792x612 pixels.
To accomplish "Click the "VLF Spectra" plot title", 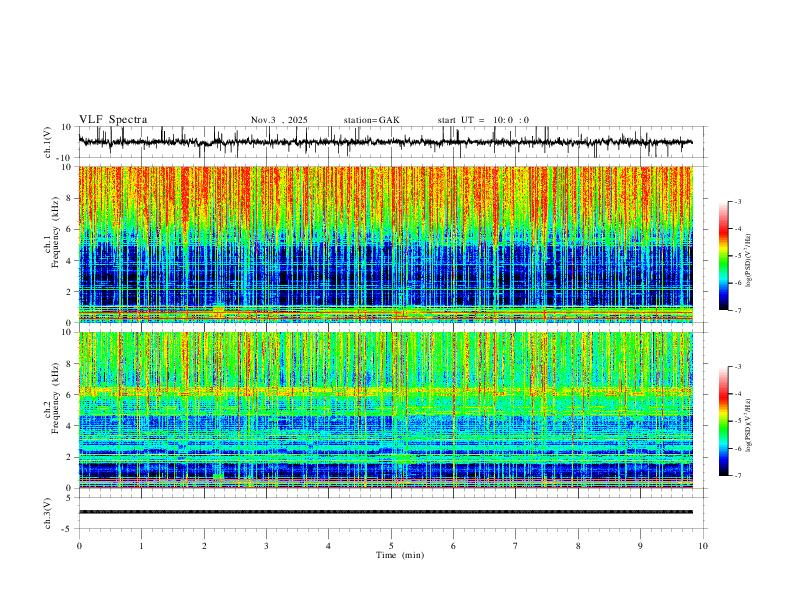I will click(x=113, y=120).
